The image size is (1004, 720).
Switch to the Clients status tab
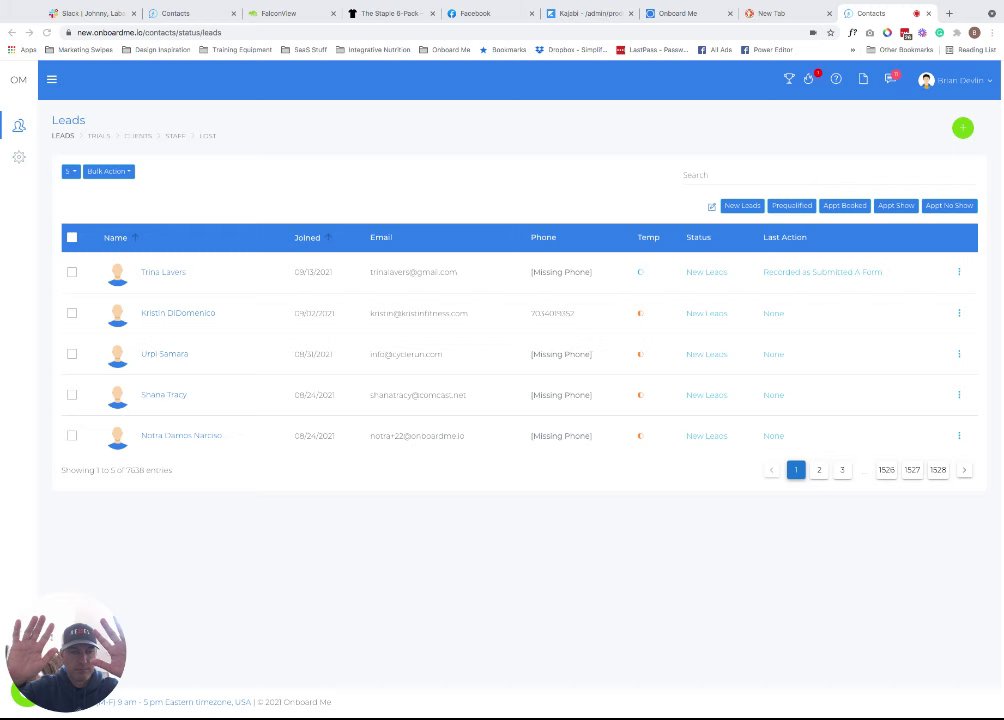[138, 136]
